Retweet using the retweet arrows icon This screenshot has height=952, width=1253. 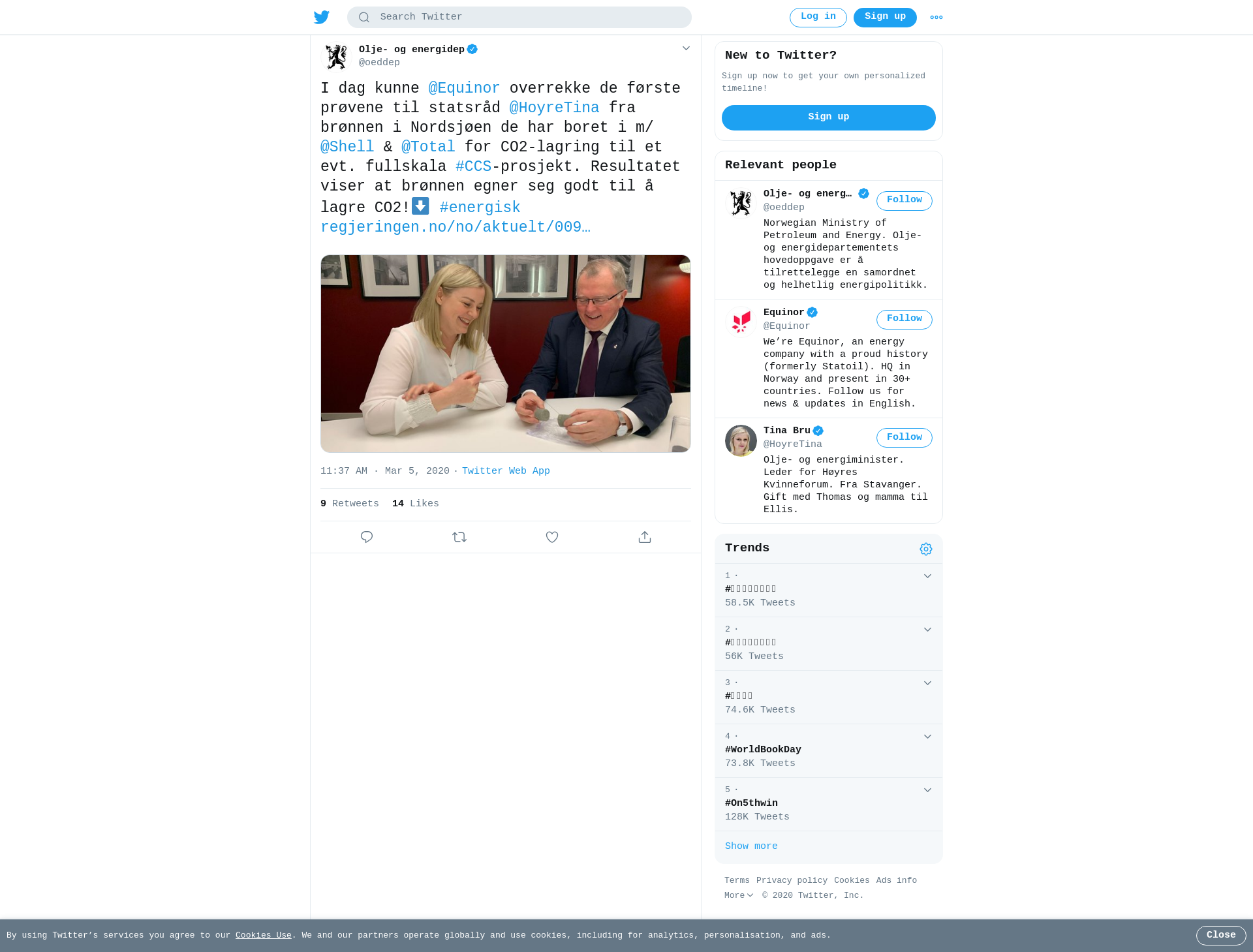tap(459, 537)
